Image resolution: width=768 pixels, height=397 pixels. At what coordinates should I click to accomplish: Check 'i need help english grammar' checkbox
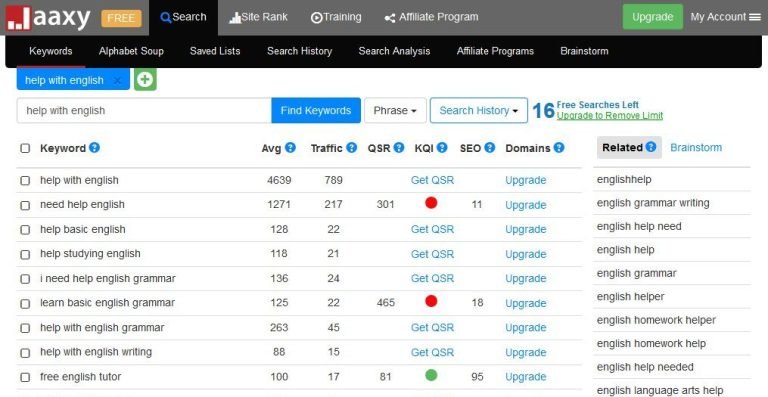click(25, 279)
